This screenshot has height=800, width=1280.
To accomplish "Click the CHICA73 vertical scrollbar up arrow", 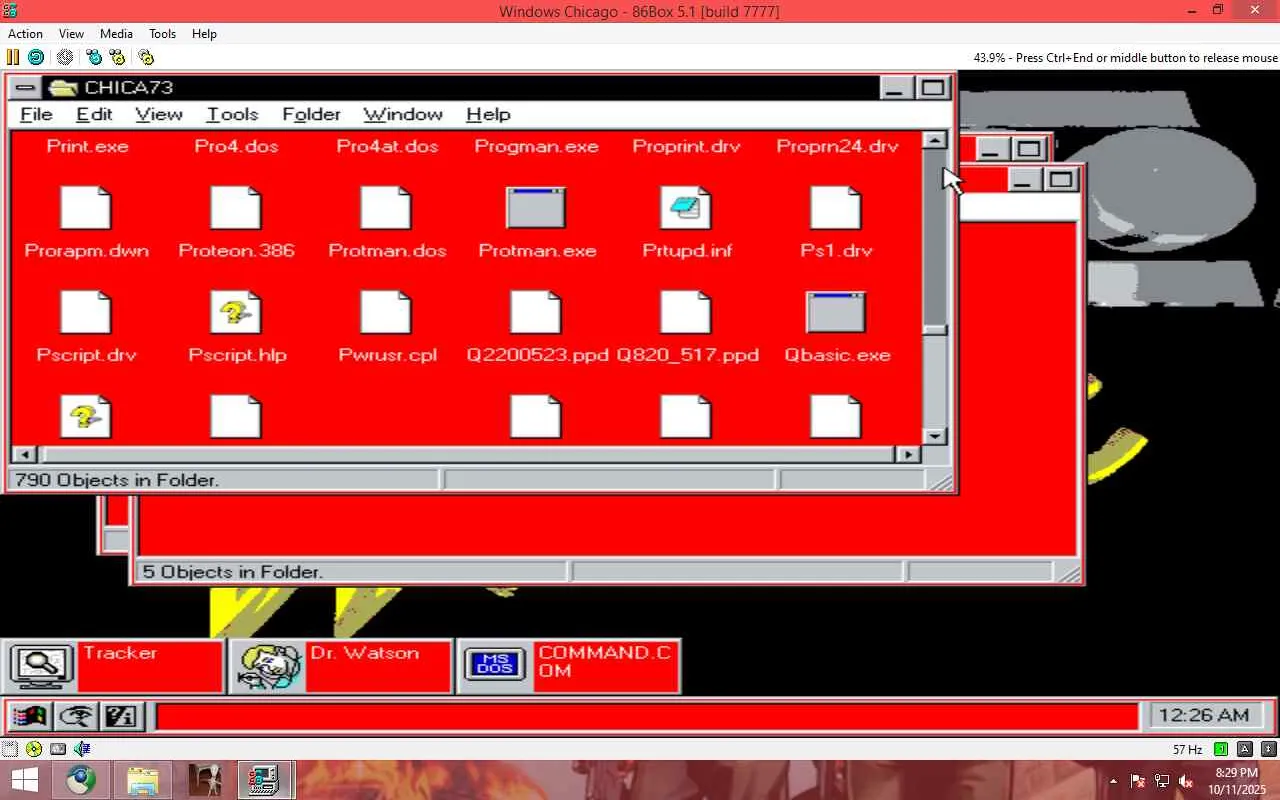I will (935, 141).
